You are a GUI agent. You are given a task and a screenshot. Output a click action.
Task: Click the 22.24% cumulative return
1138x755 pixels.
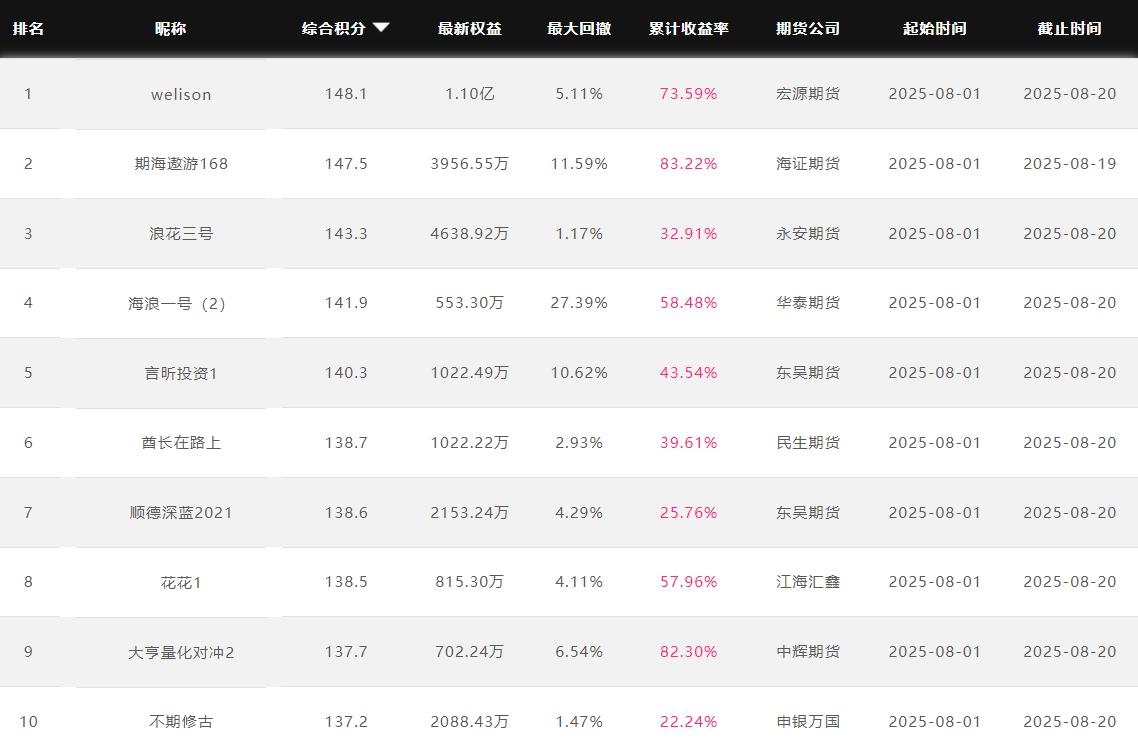tap(689, 722)
